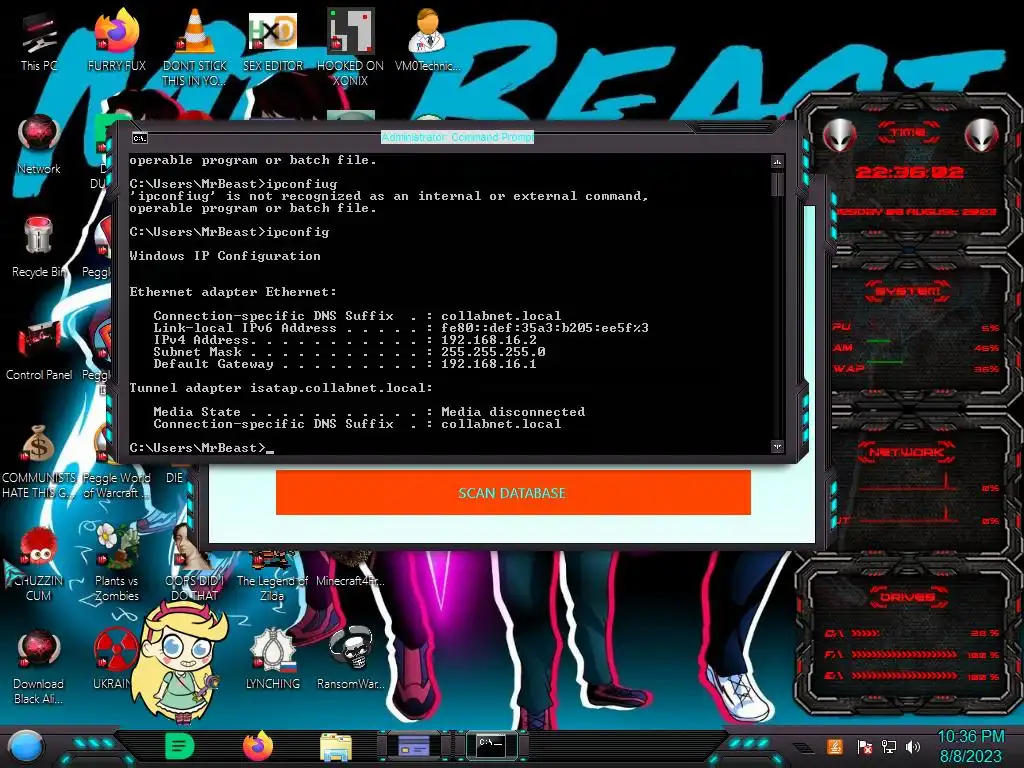Open the VM0Technic desktop shortcut
Screen dimensions: 1024x768
(428, 40)
